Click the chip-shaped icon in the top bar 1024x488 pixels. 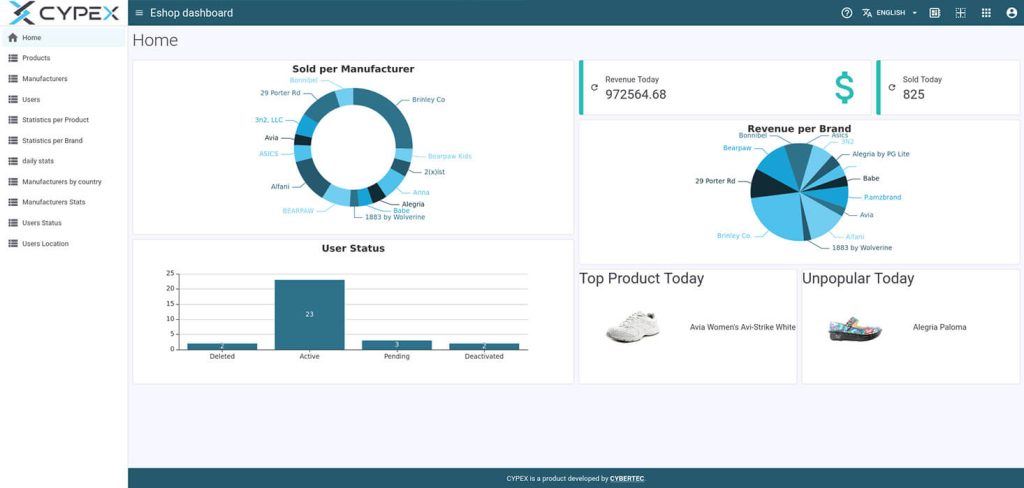(935, 13)
